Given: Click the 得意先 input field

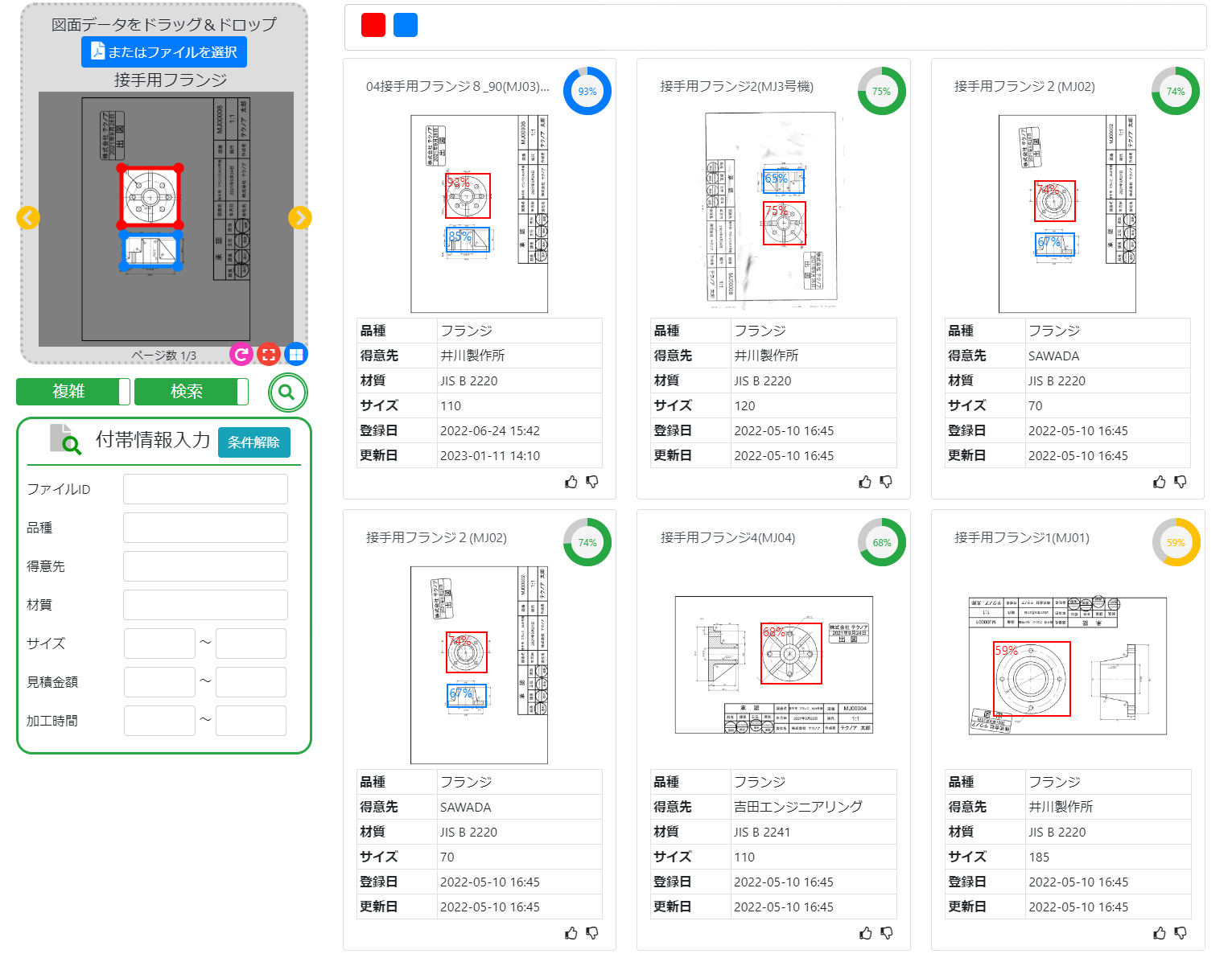Looking at the screenshot, I should [205, 566].
